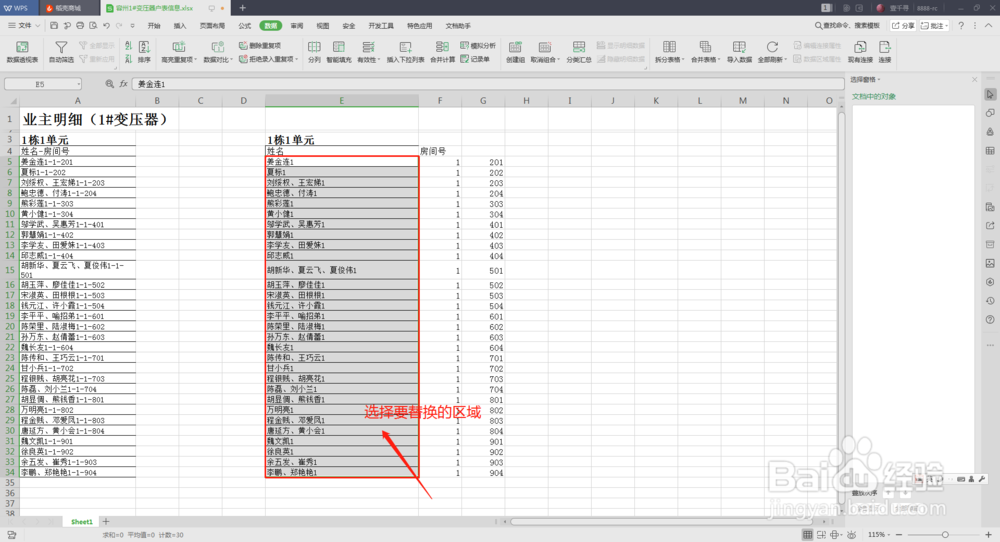Viewport: 1000px width, 542px height.
Task: Expand the 高亮重复项 dropdown
Action: (197, 60)
